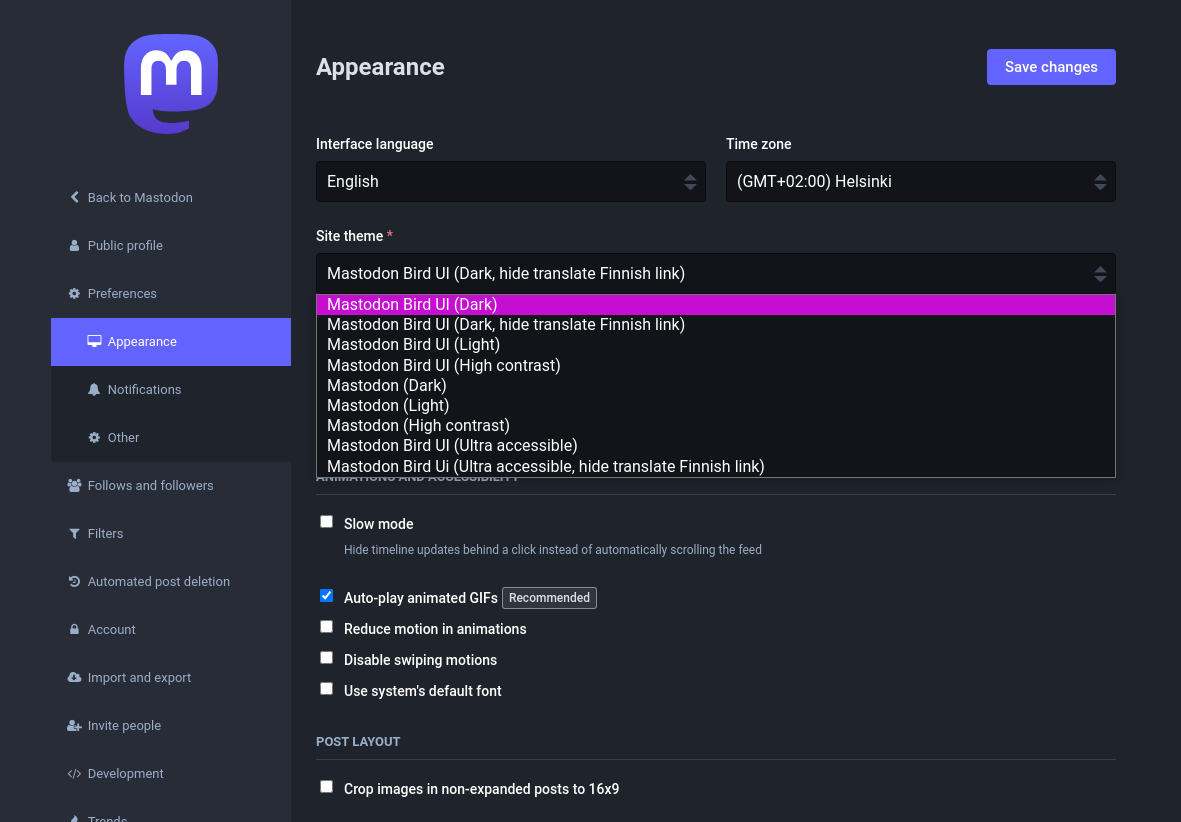Click the padlock icon next to Account

tap(74, 629)
